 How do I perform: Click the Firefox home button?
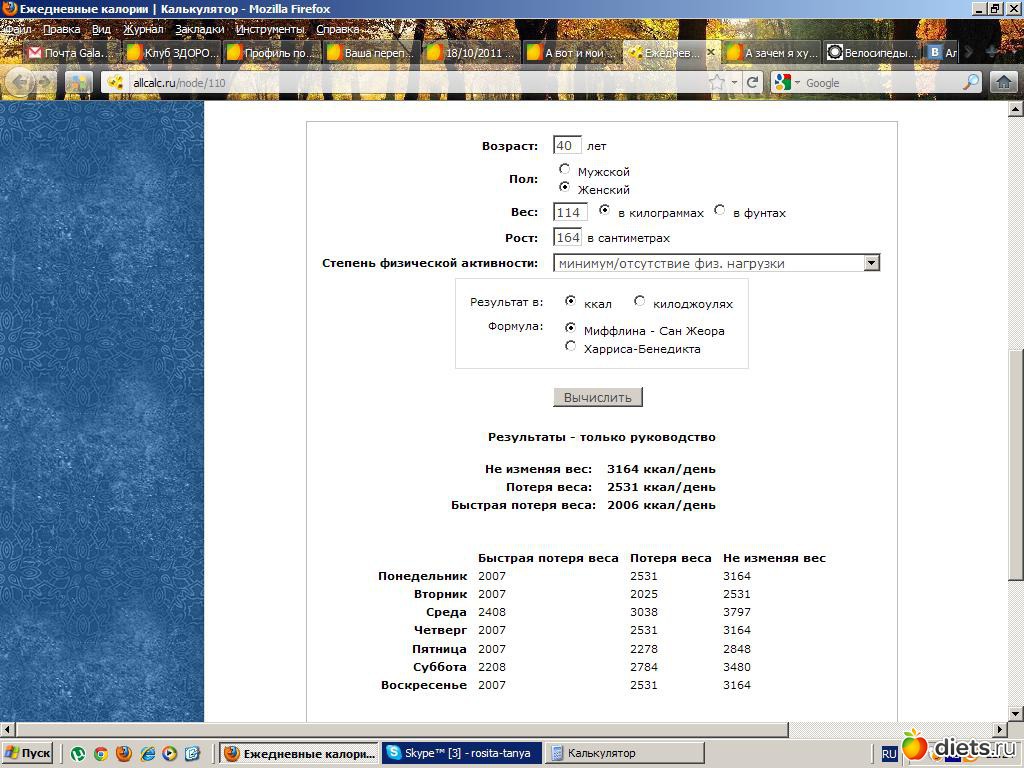[1003, 83]
